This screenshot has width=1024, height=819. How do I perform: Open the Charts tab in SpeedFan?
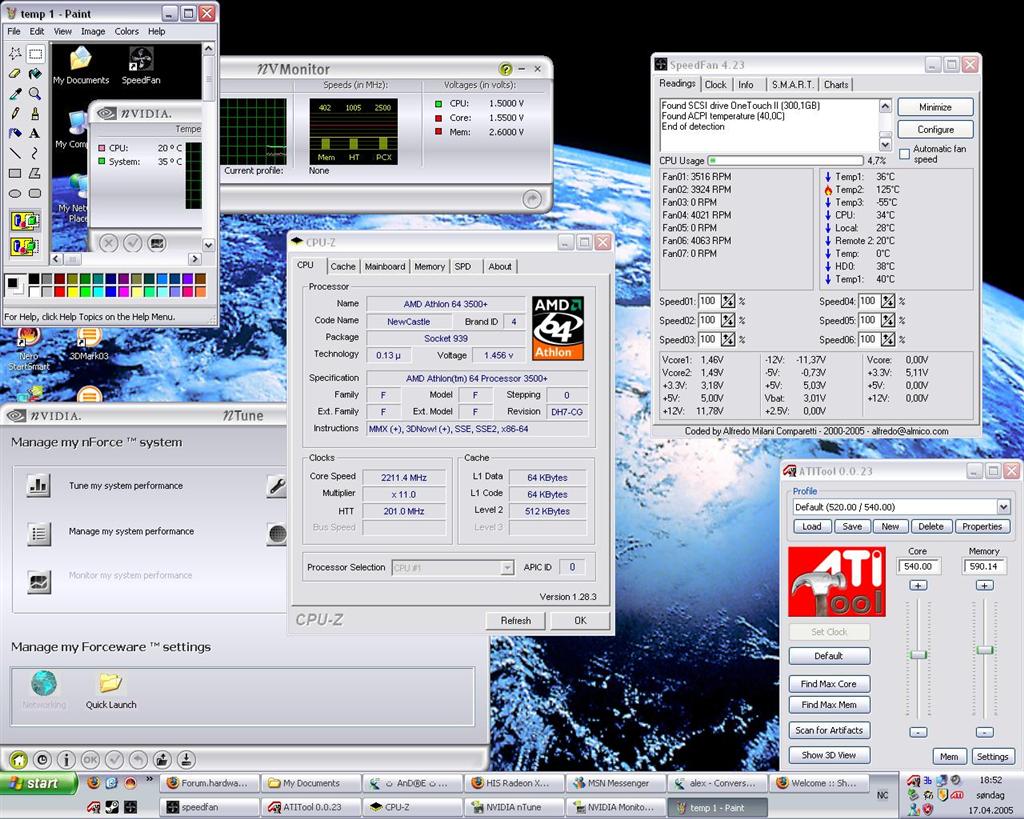pyautogui.click(x=836, y=85)
